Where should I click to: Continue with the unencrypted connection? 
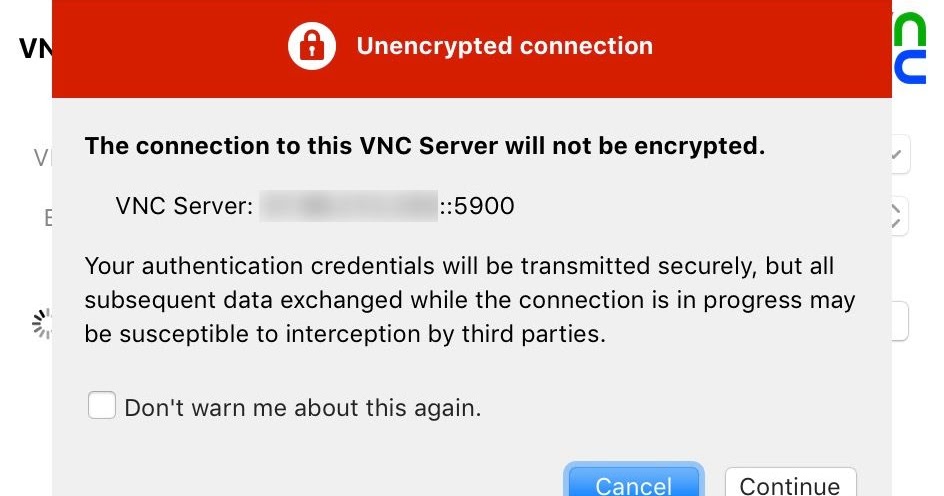point(790,482)
